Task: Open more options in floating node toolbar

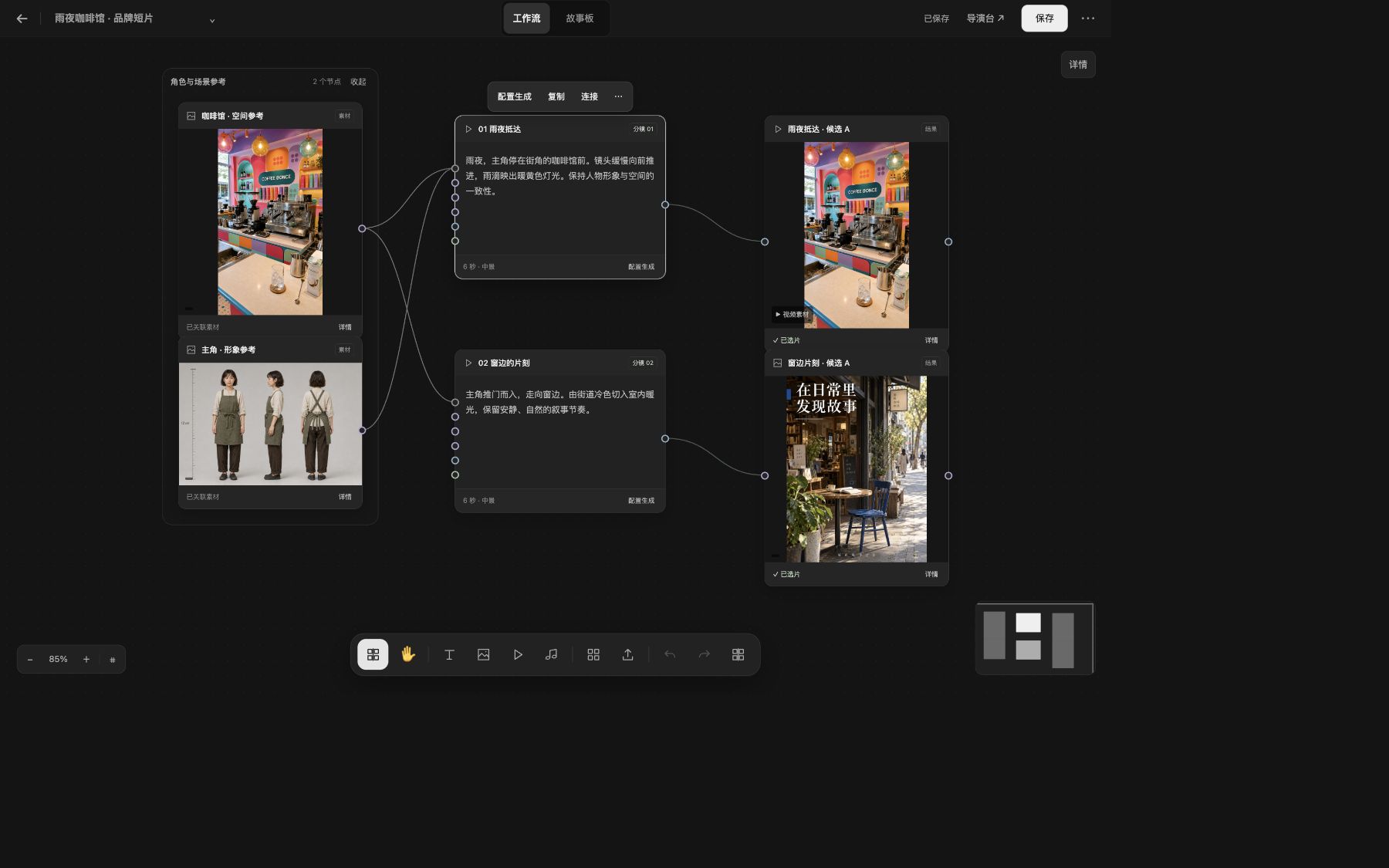Action: click(618, 96)
